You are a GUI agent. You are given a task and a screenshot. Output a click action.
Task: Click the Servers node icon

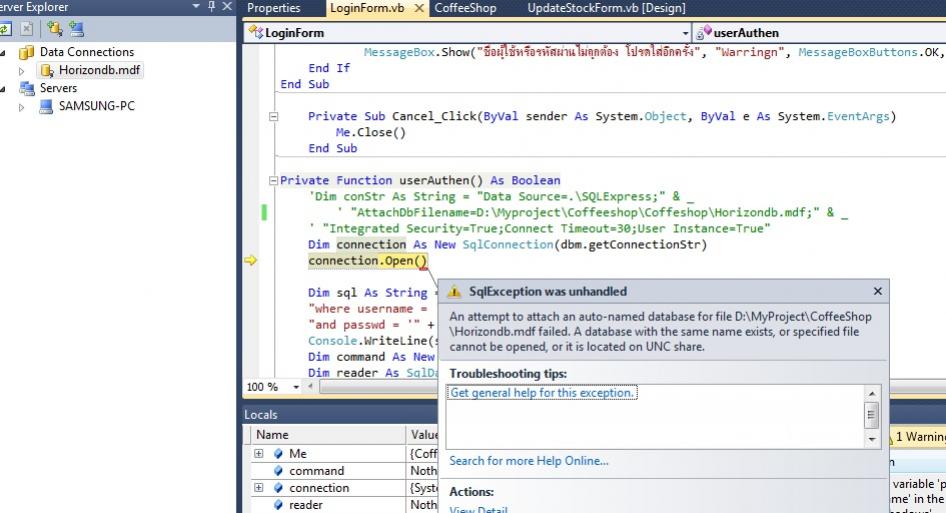(27, 89)
